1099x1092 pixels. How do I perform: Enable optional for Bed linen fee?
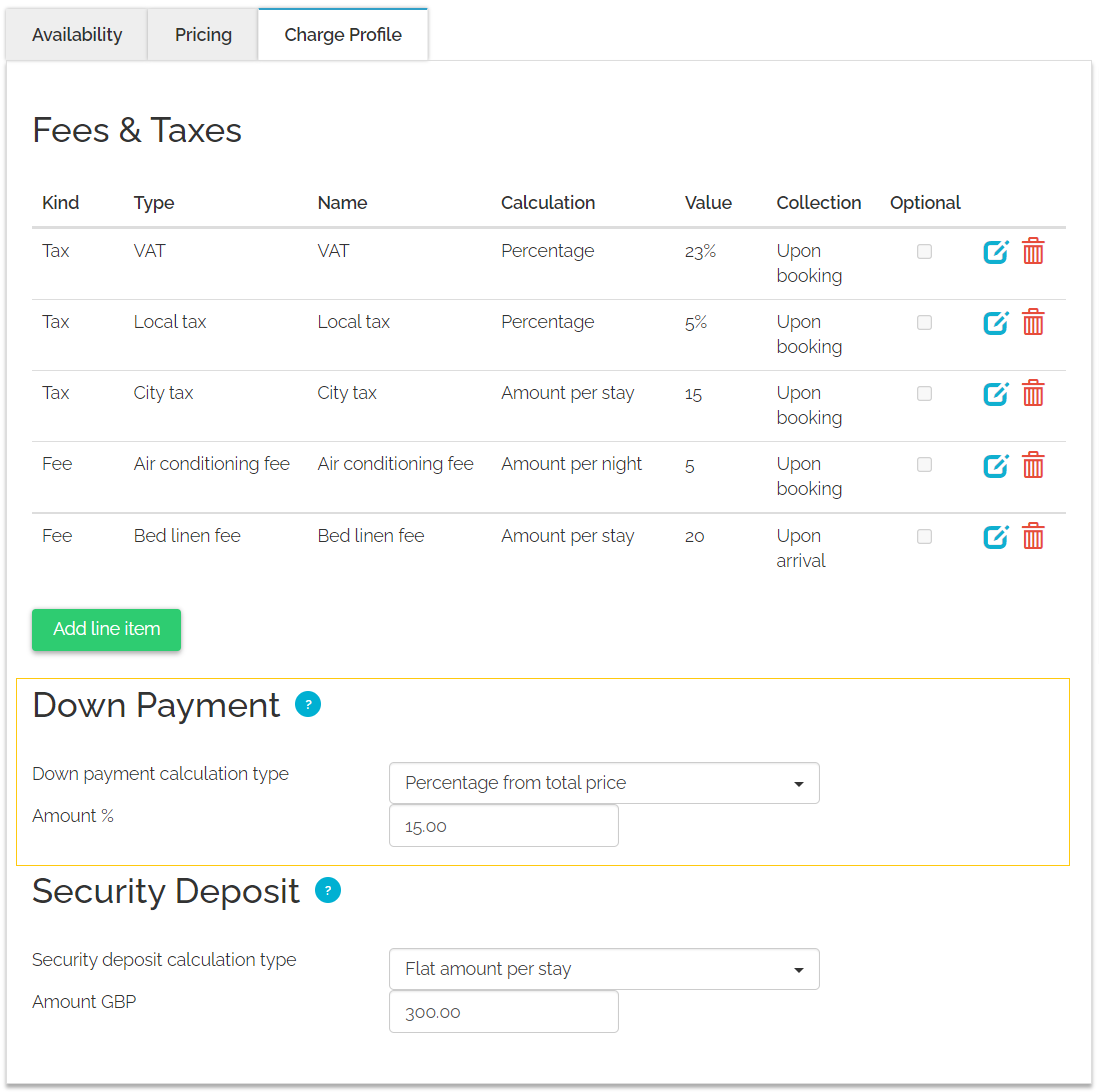pos(924,537)
